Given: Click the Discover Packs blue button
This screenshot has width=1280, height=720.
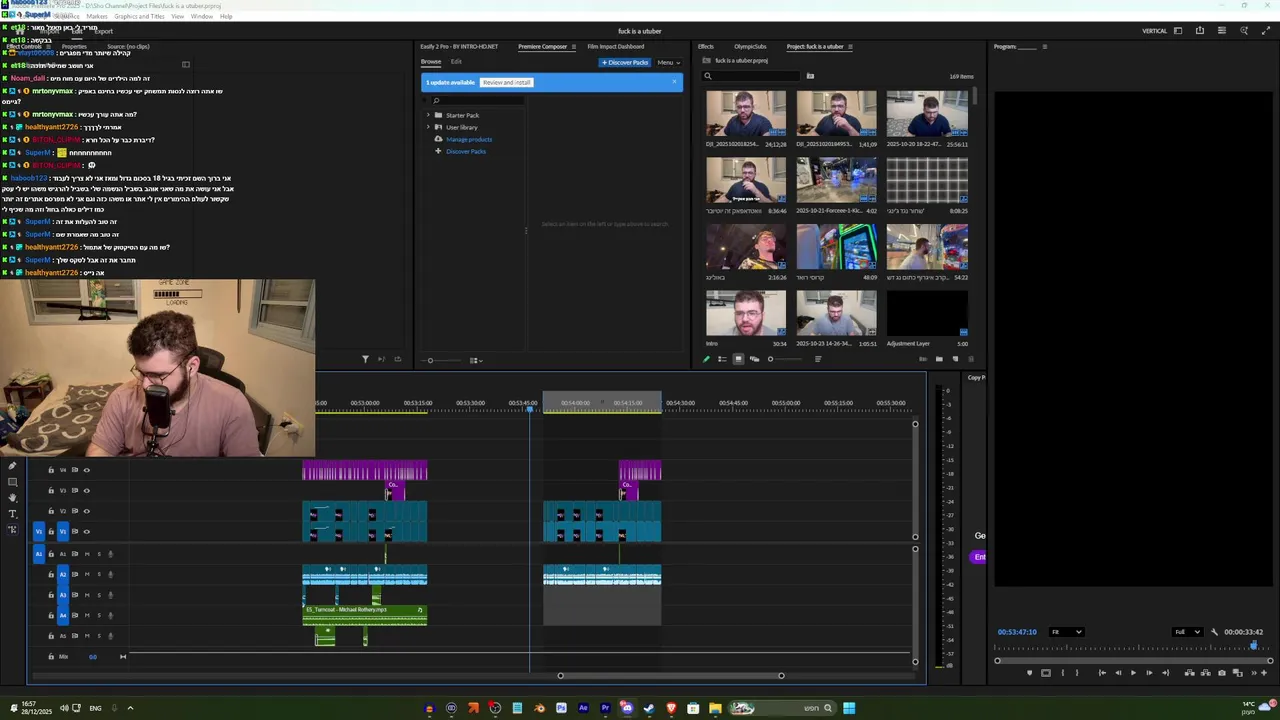Looking at the screenshot, I should coord(625,62).
